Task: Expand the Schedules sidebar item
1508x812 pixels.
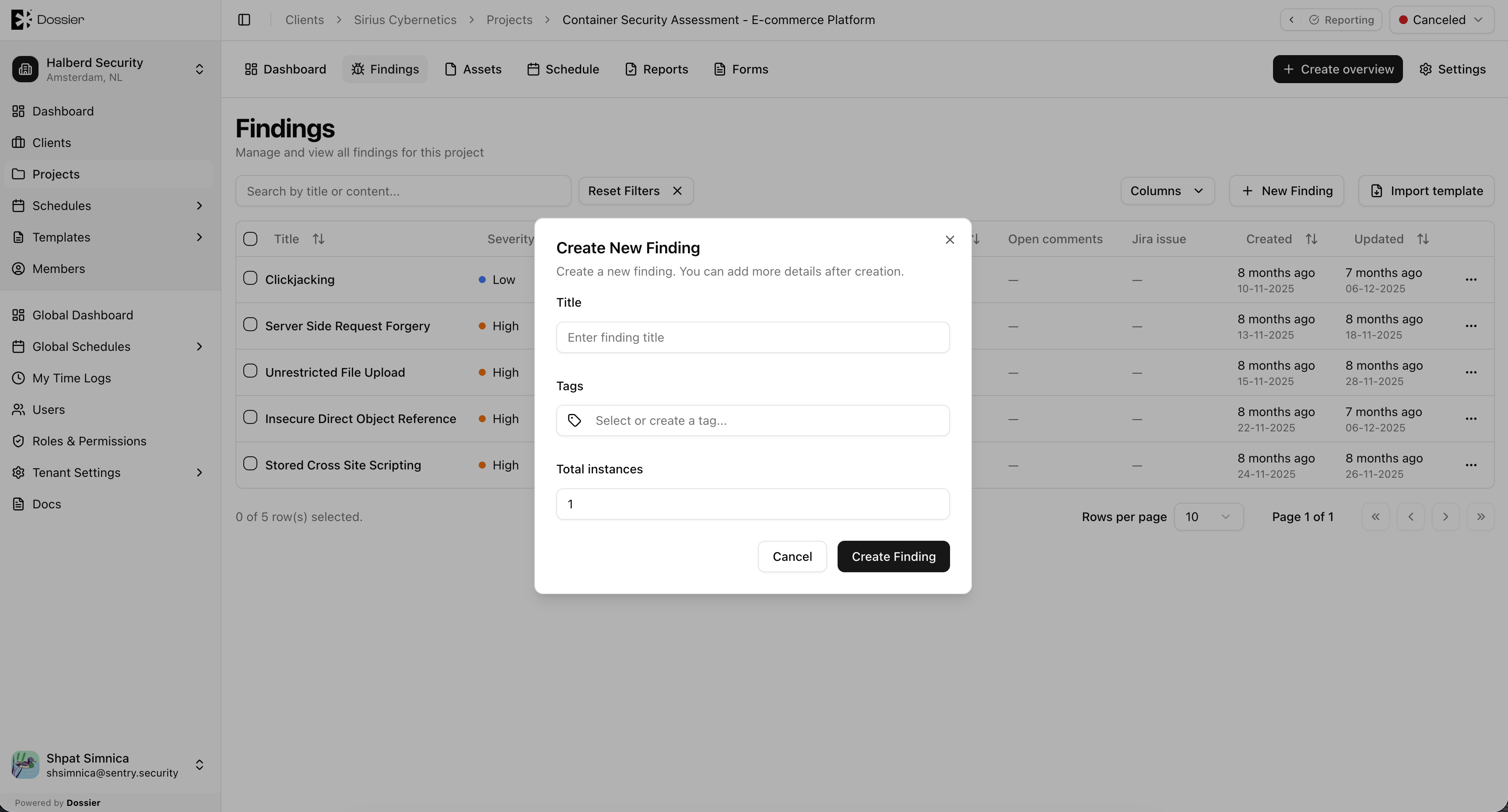Action: click(199, 206)
